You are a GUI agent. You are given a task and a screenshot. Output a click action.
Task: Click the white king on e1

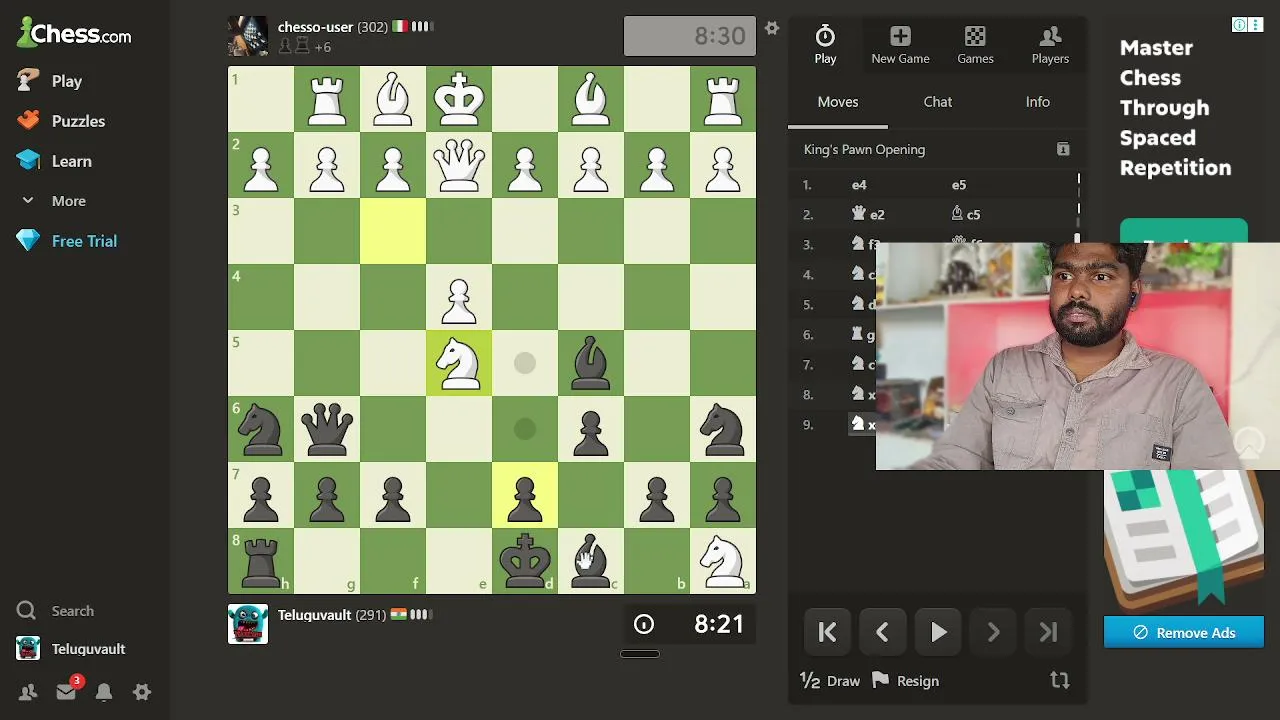point(459,99)
